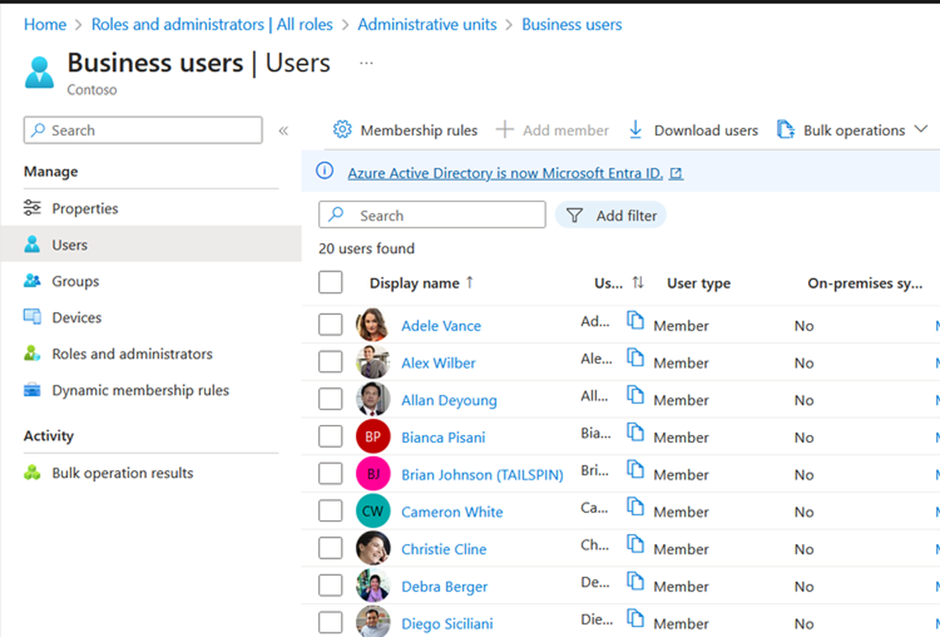Viewport: 940px width, 637px height.
Task: Tick the select-all users header checkbox
Action: 330,283
